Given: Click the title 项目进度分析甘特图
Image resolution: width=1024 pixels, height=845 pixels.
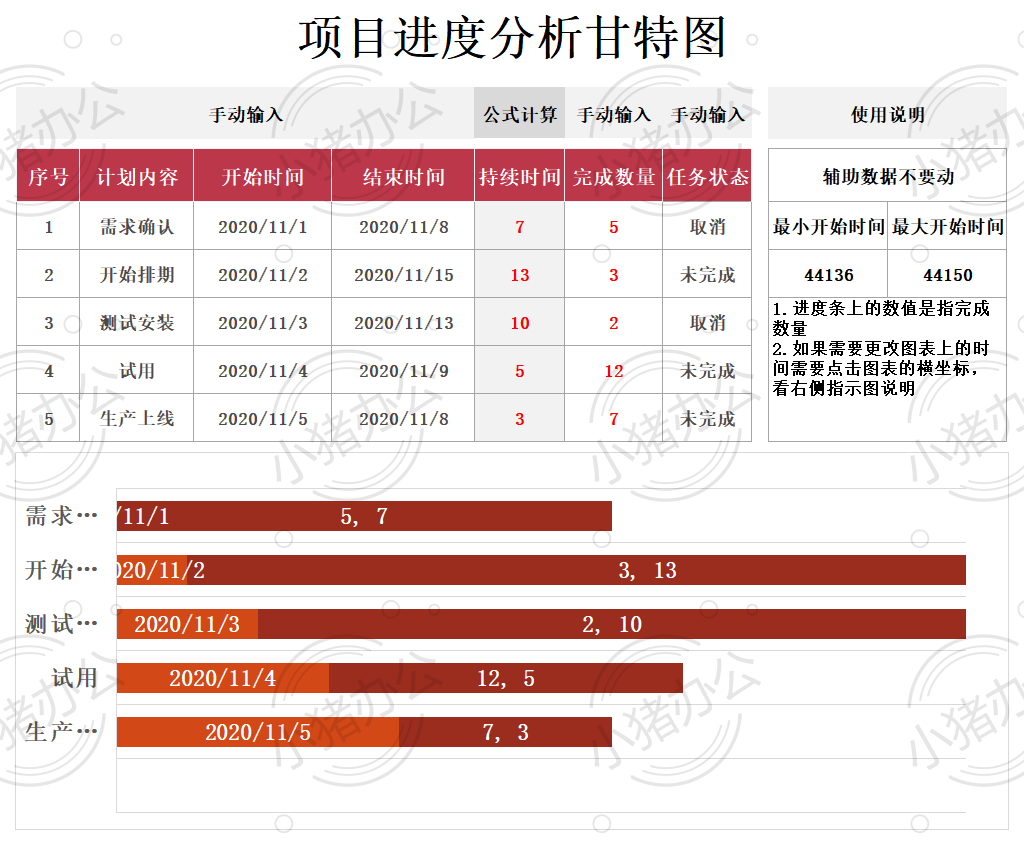Looking at the screenshot, I should [512, 39].
